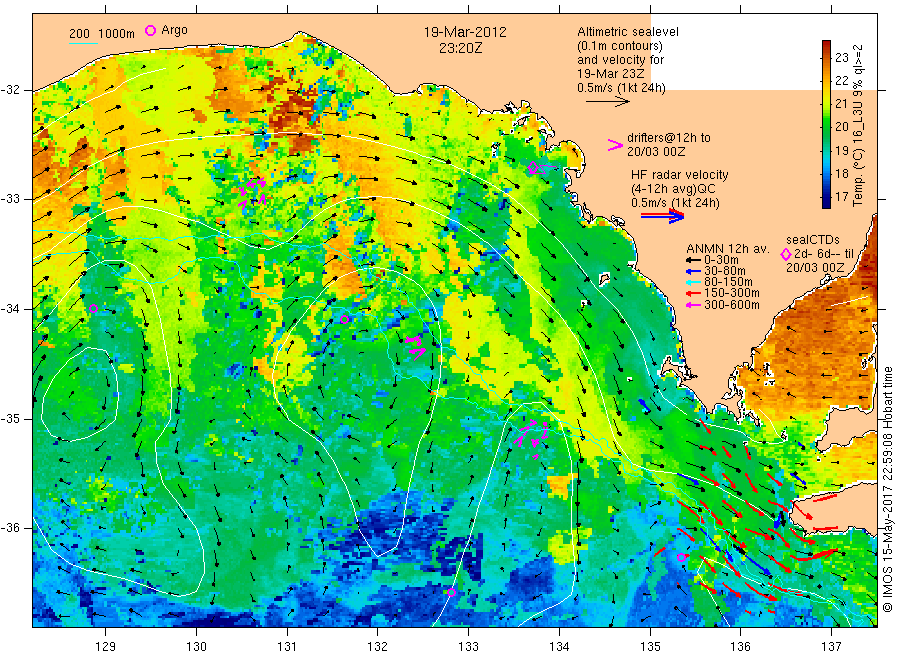Click the Argo float marker near 129E 34S
The width and height of the screenshot is (900, 660).
tap(94, 308)
